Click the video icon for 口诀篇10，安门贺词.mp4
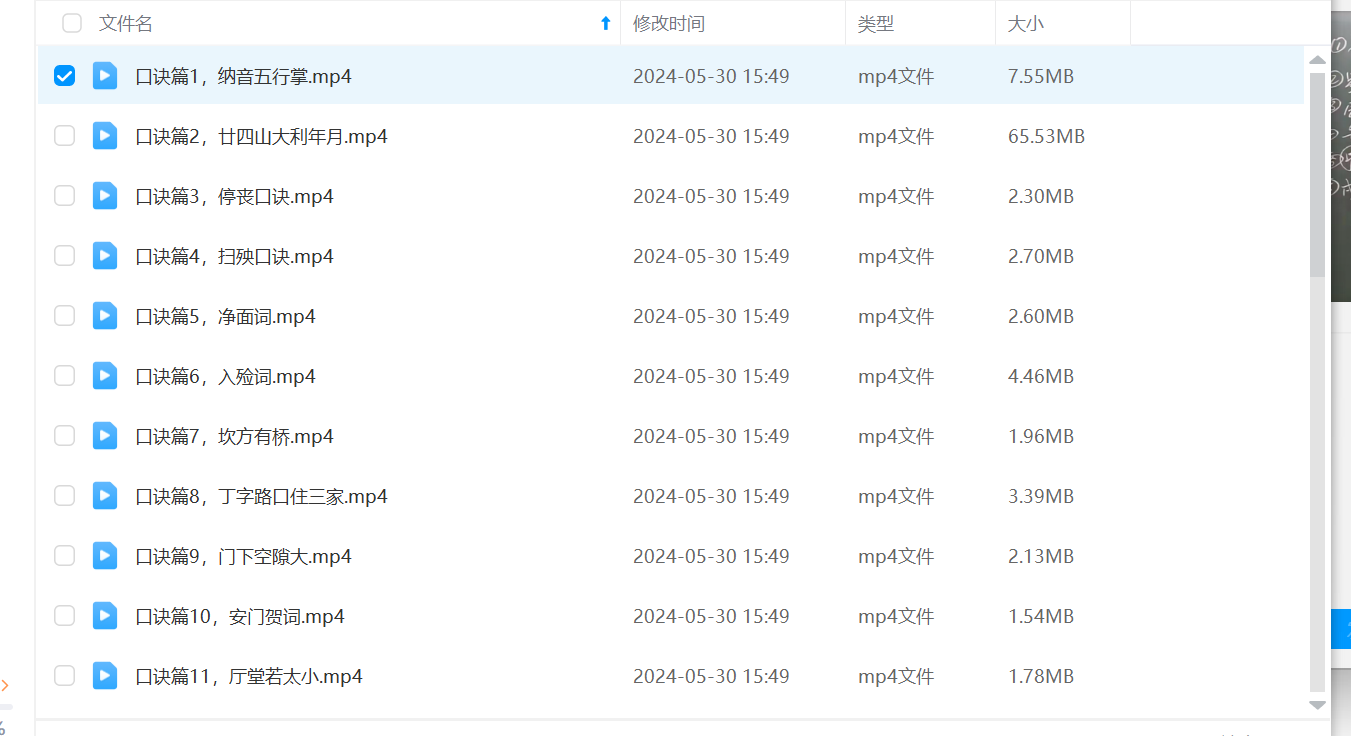Image resolution: width=1351 pixels, height=736 pixels. point(105,616)
